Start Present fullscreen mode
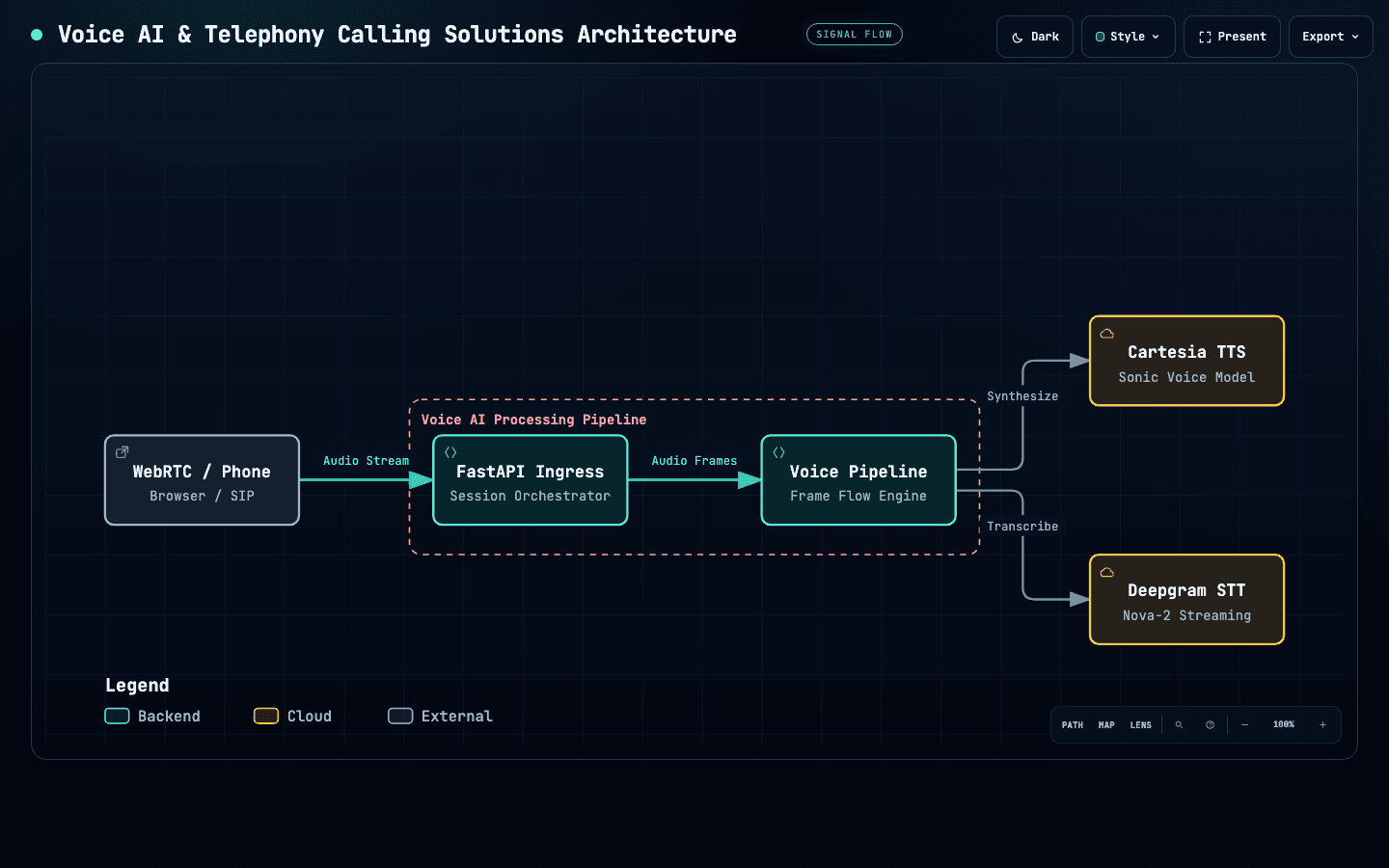 (x=1232, y=37)
